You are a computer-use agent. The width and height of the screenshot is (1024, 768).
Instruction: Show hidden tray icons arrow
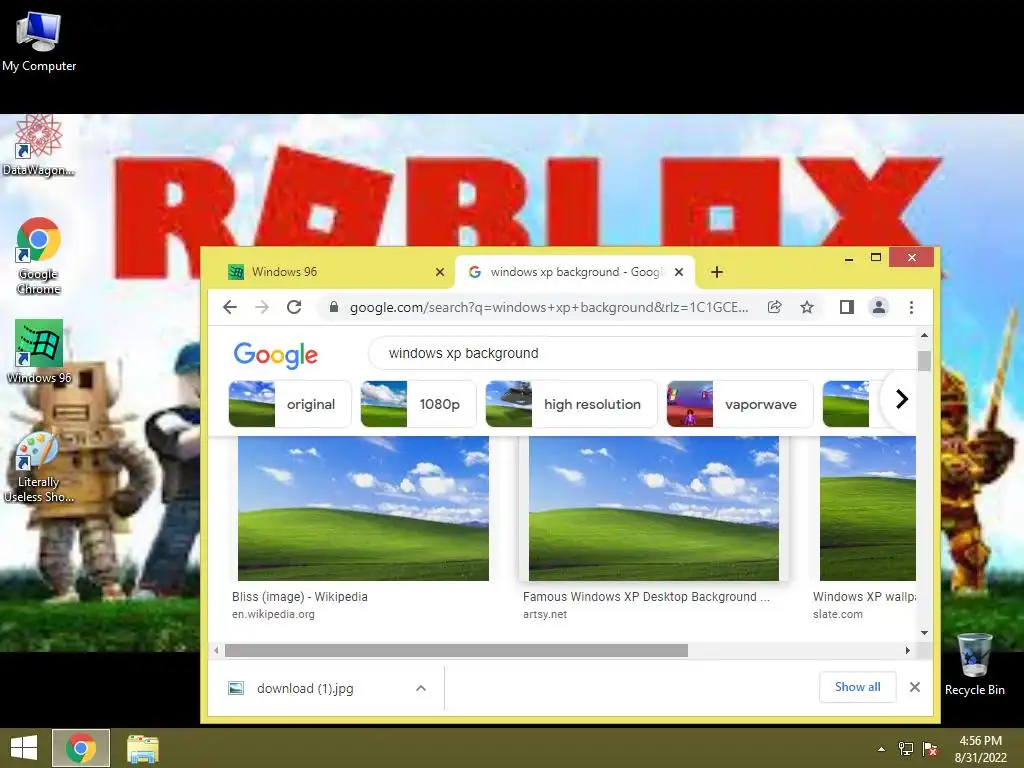coord(882,749)
